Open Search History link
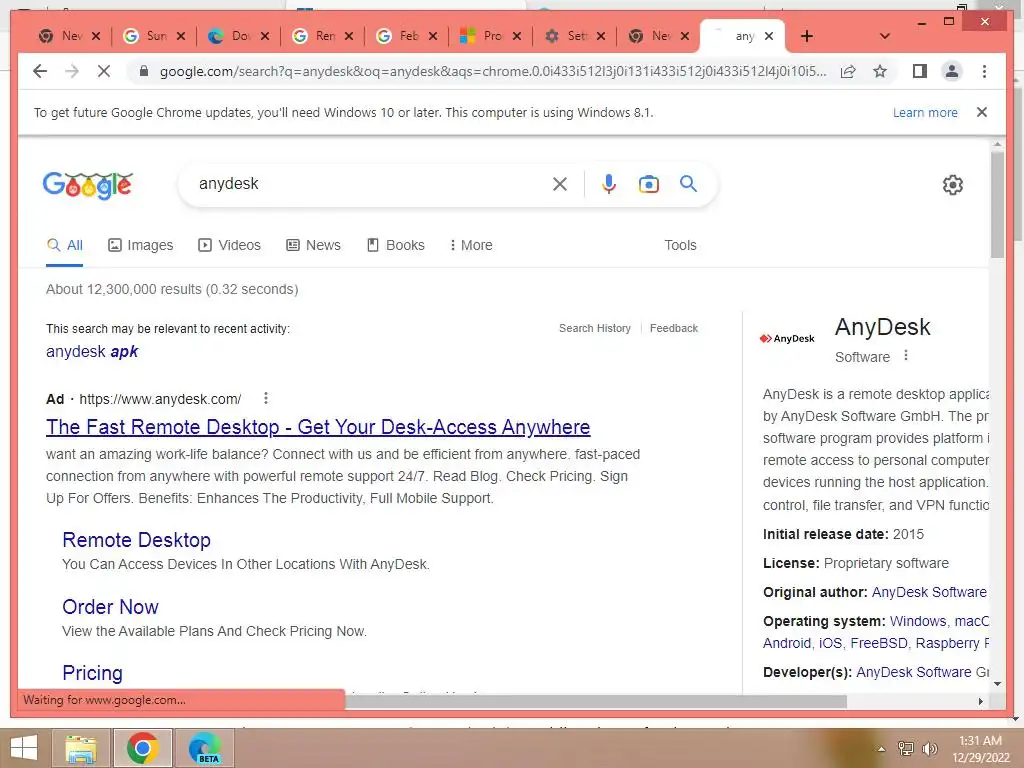Image resolution: width=1024 pixels, height=768 pixels. 595,328
